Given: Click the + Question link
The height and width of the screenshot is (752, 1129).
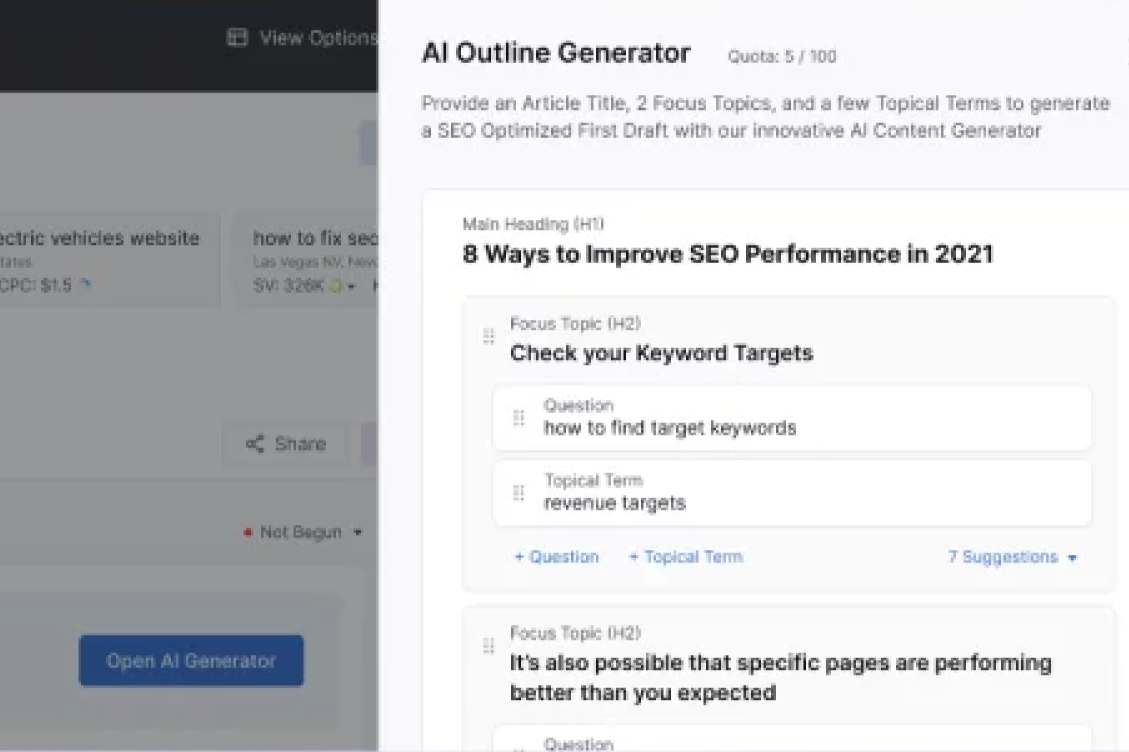Looking at the screenshot, I should [x=556, y=557].
